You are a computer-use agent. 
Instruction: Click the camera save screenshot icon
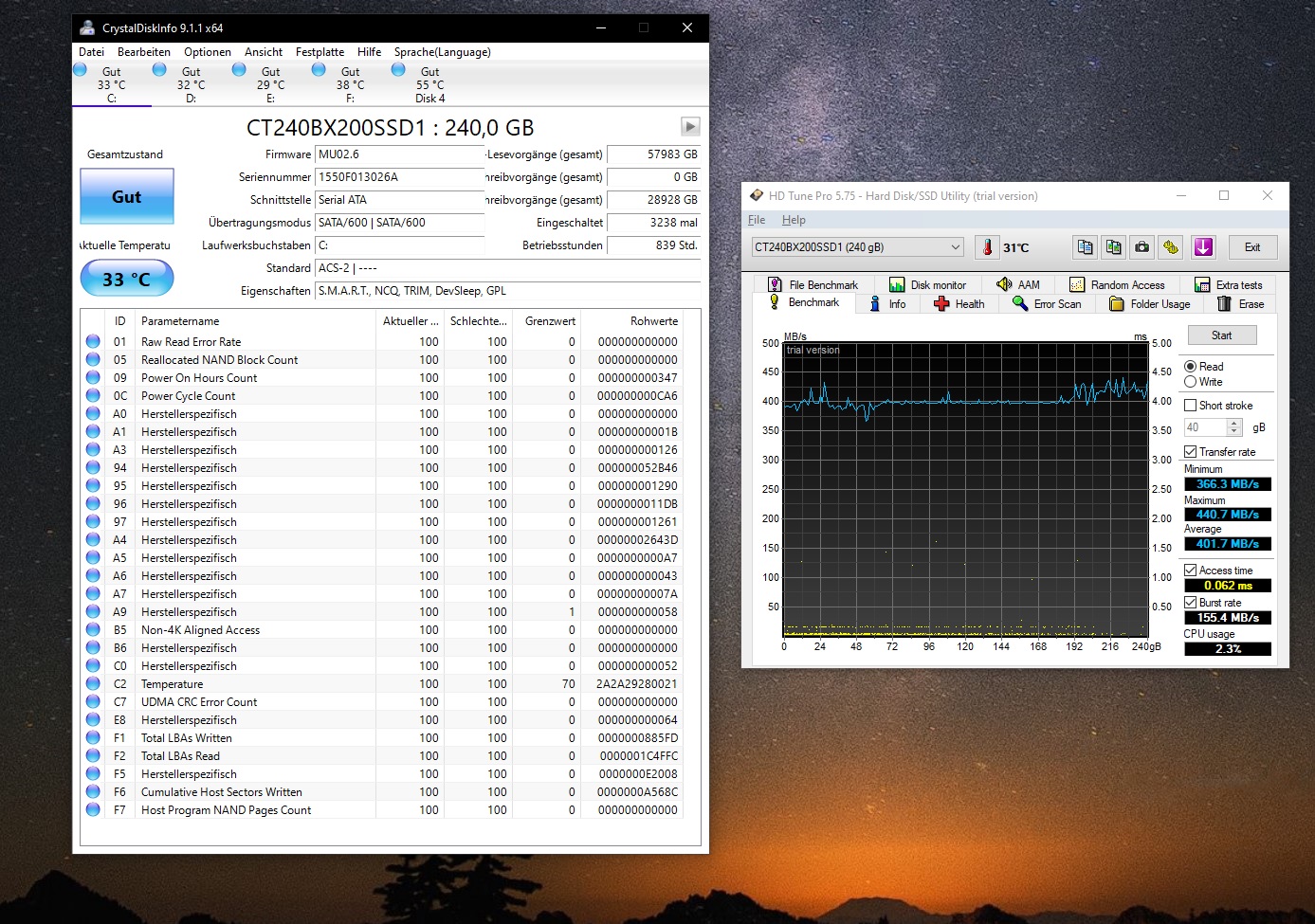coord(1142,247)
